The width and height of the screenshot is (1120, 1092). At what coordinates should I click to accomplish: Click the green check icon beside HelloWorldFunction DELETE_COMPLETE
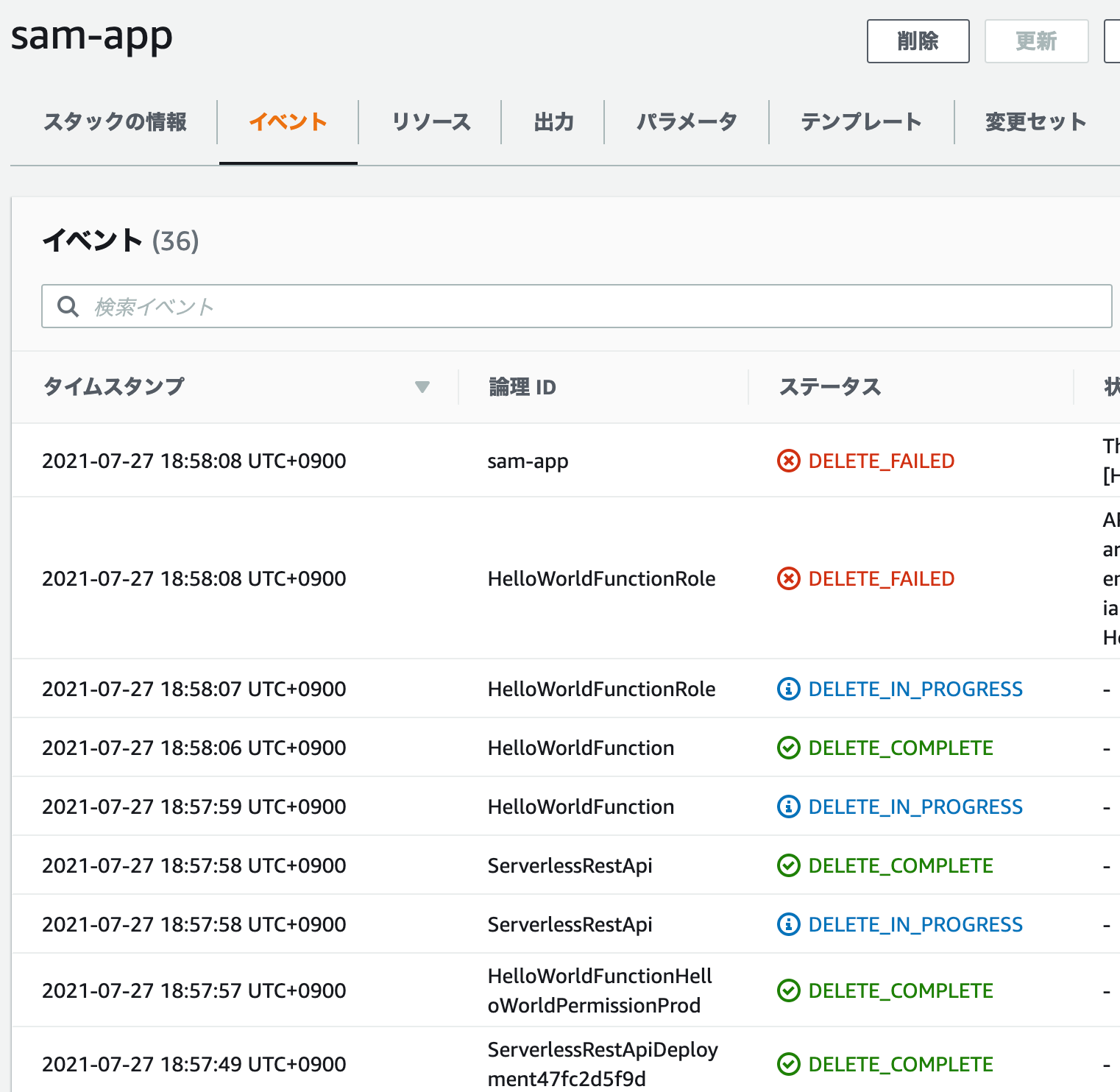click(x=787, y=748)
